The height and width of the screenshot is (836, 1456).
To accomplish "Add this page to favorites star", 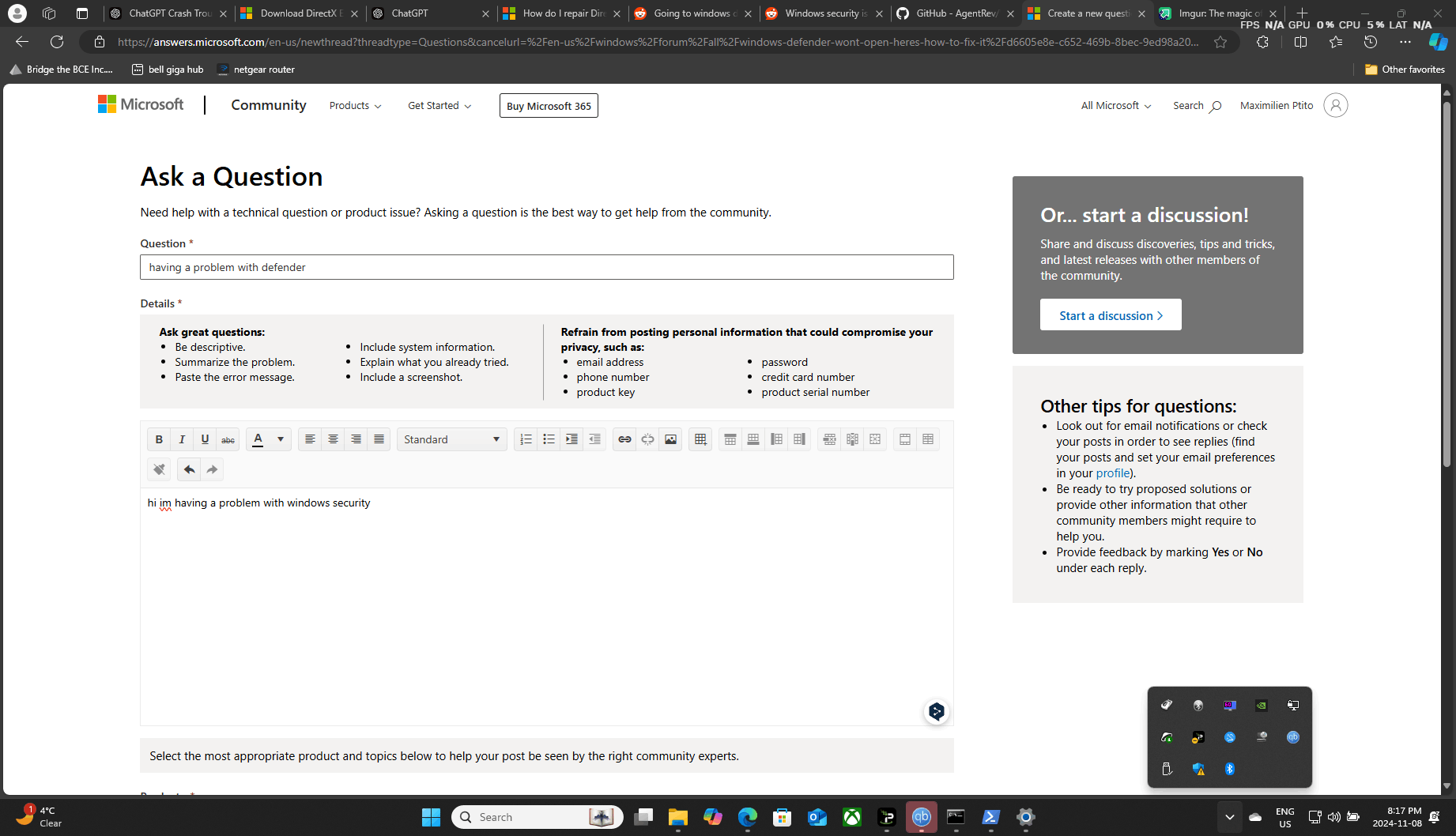I will (1220, 42).
